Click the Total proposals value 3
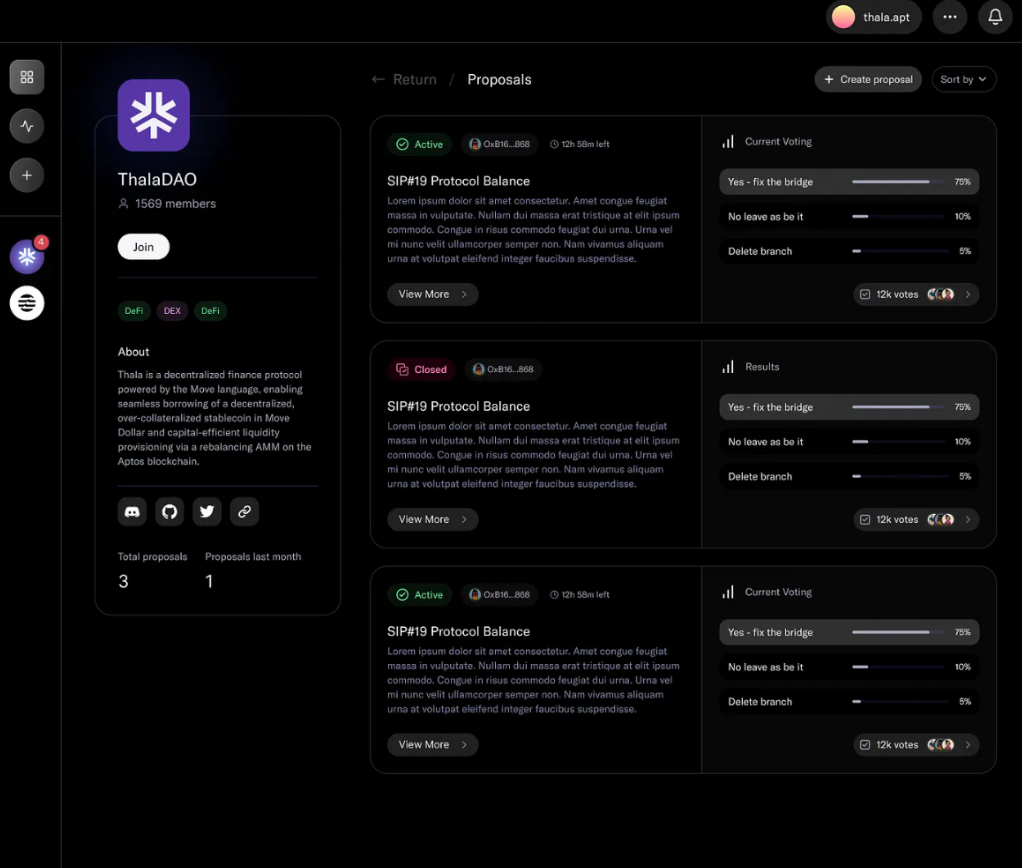Screen dimensions: 1022x868 click(123, 581)
